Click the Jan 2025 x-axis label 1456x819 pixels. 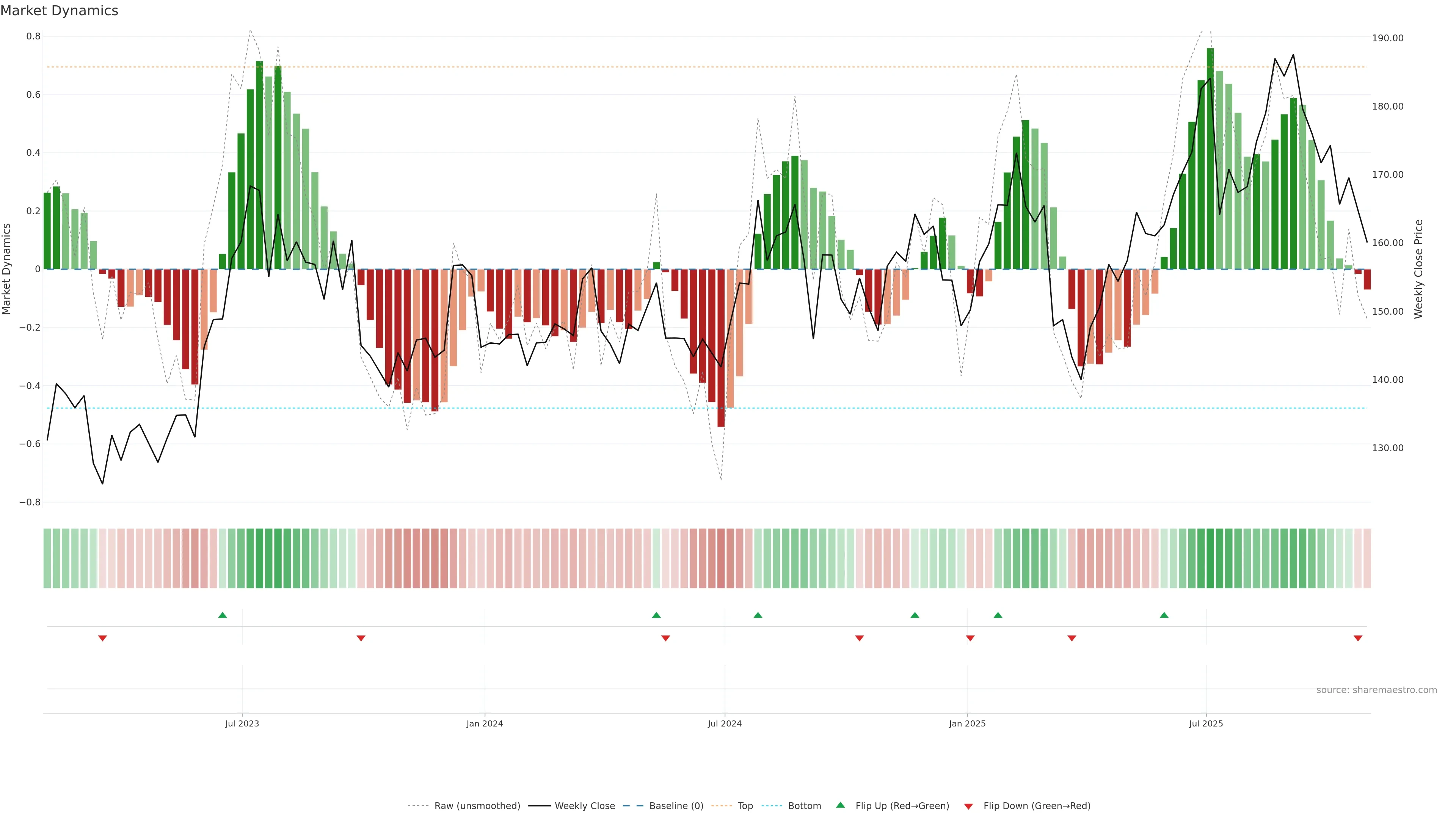967,723
